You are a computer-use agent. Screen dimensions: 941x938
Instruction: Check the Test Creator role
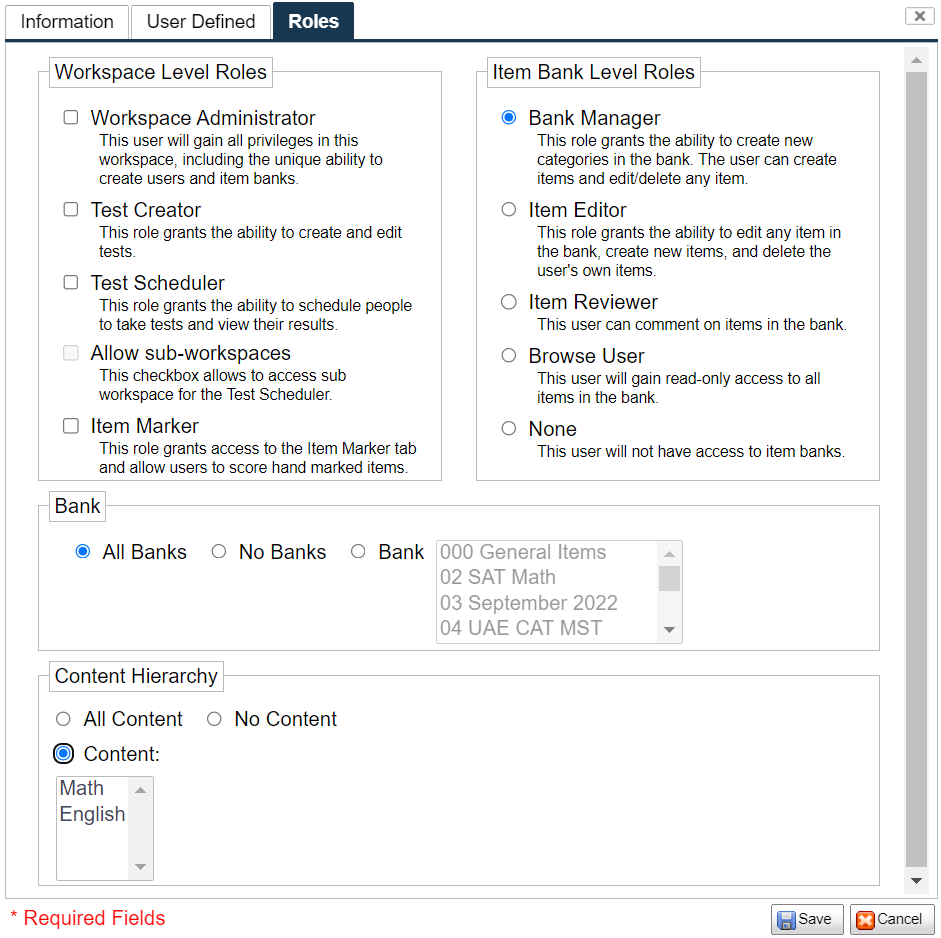71,209
